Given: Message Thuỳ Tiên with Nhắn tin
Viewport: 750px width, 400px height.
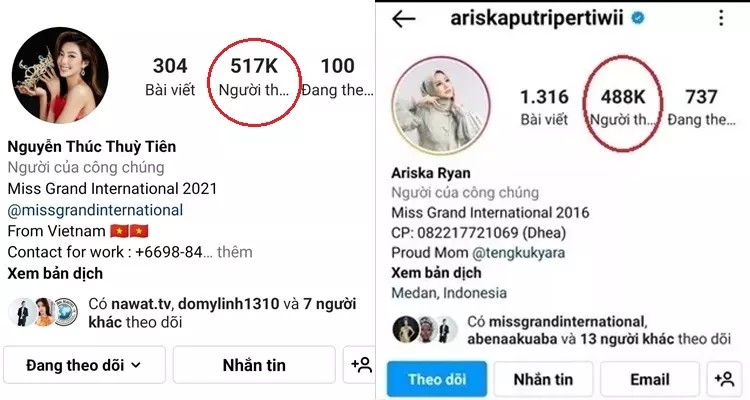Looking at the screenshot, I should (x=254, y=366).
